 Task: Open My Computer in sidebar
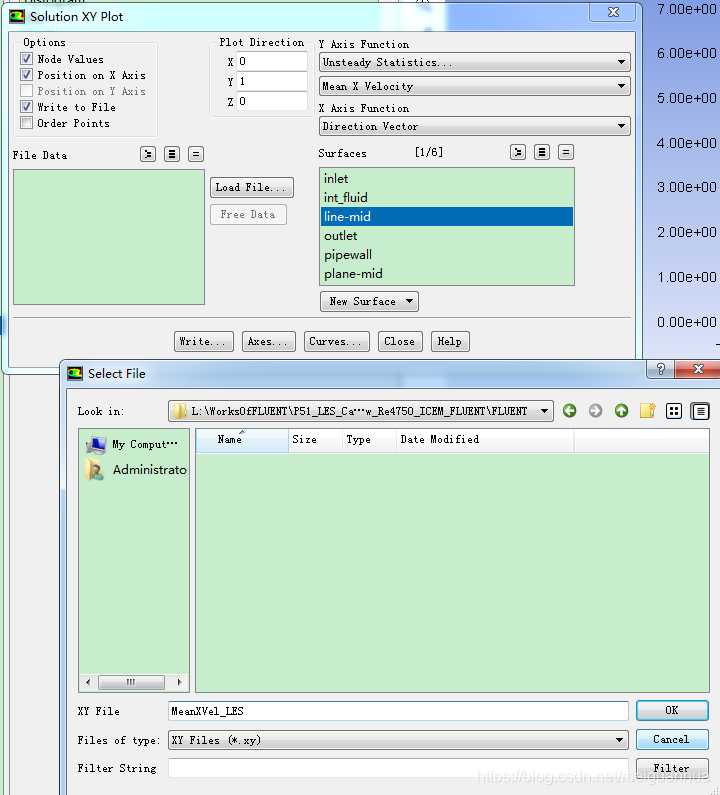point(133,445)
